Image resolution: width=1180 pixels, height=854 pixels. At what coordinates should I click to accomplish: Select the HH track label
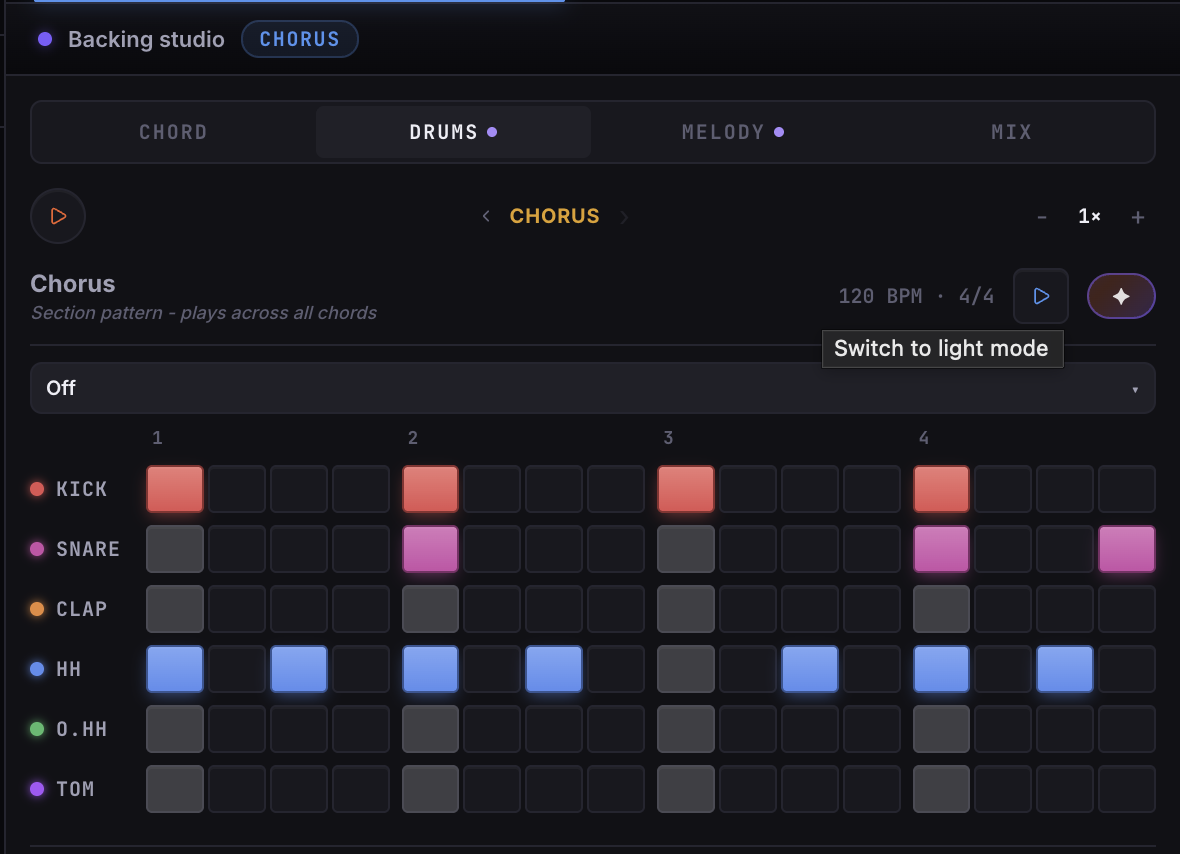(68, 669)
